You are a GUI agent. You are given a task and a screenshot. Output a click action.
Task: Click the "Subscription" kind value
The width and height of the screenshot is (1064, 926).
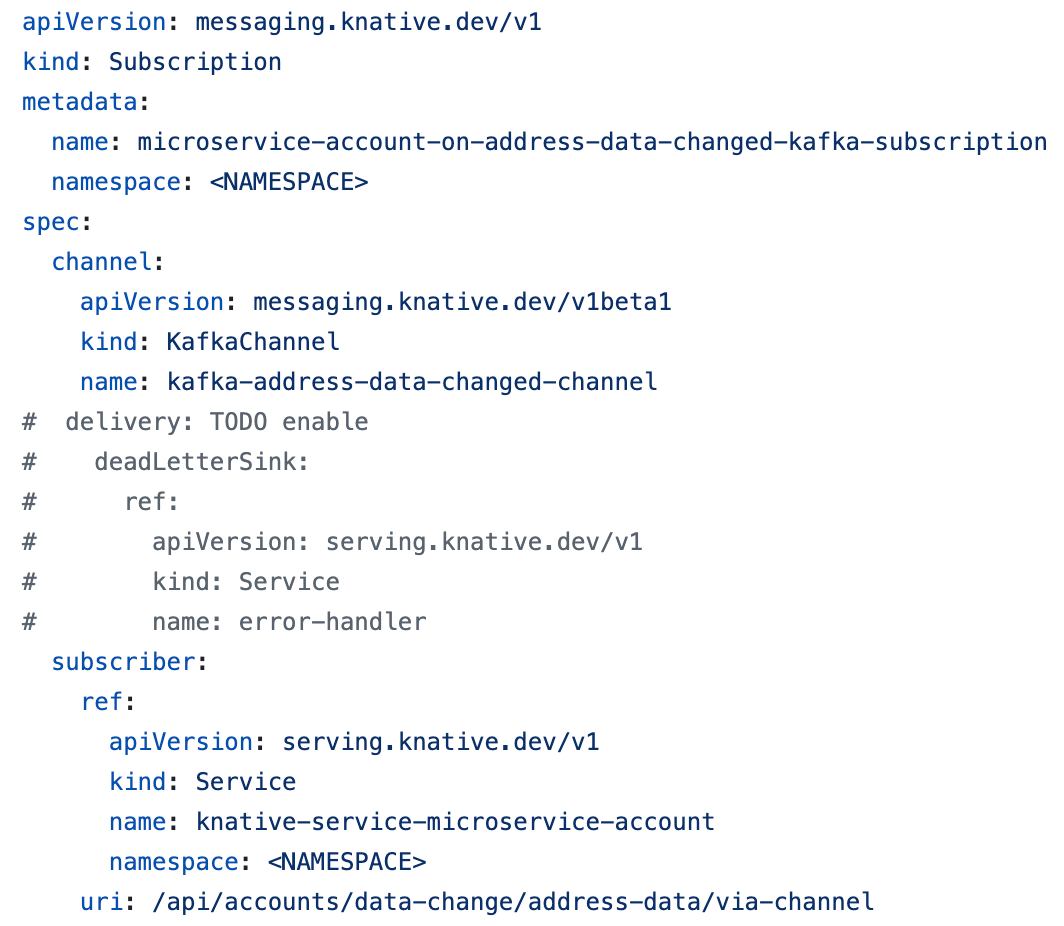tap(195, 62)
